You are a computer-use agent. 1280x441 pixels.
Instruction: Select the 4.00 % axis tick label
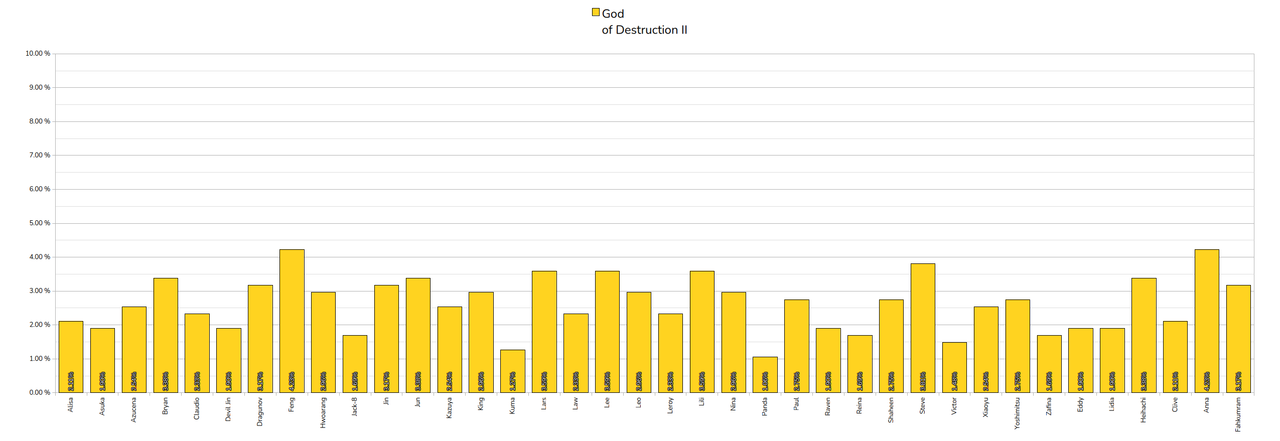point(39,257)
